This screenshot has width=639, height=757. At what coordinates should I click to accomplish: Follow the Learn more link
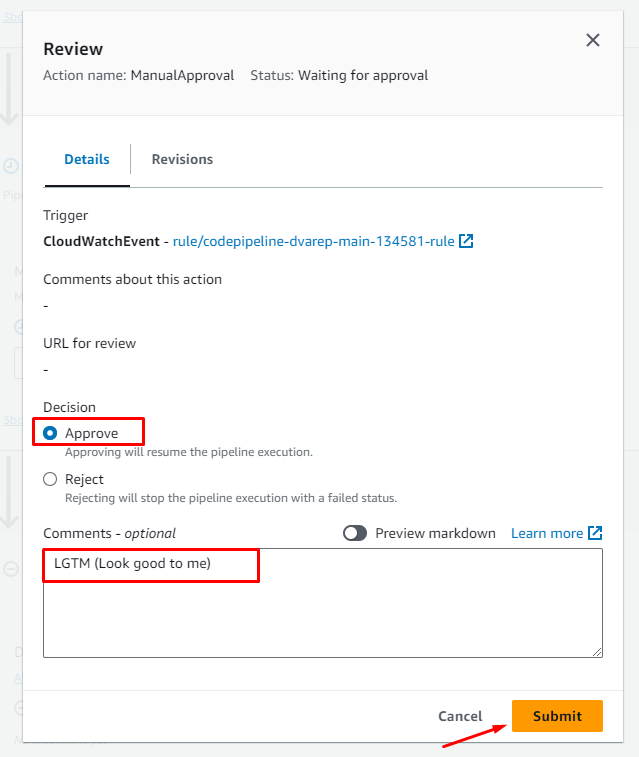click(546, 533)
